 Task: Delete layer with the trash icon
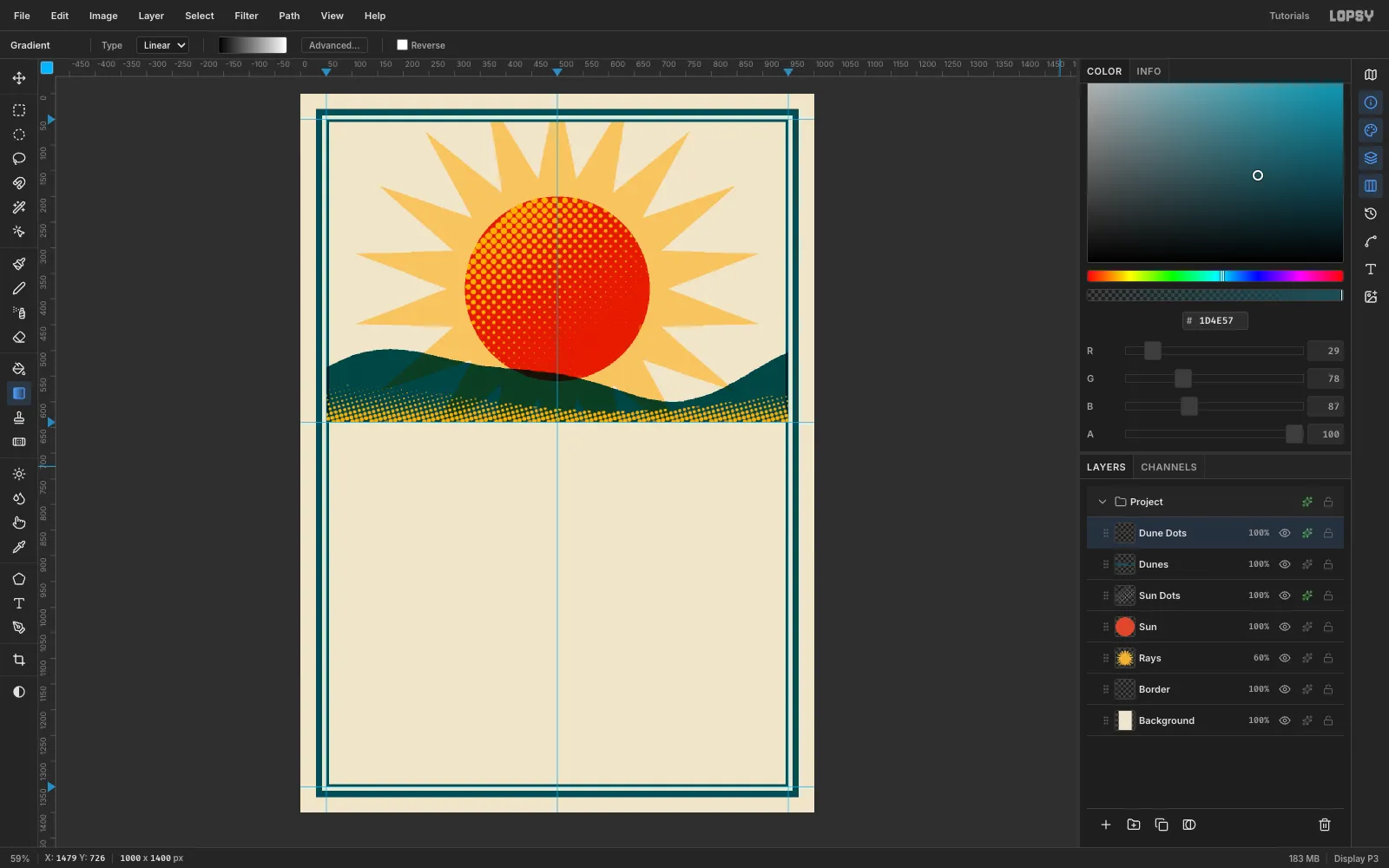tap(1325, 825)
